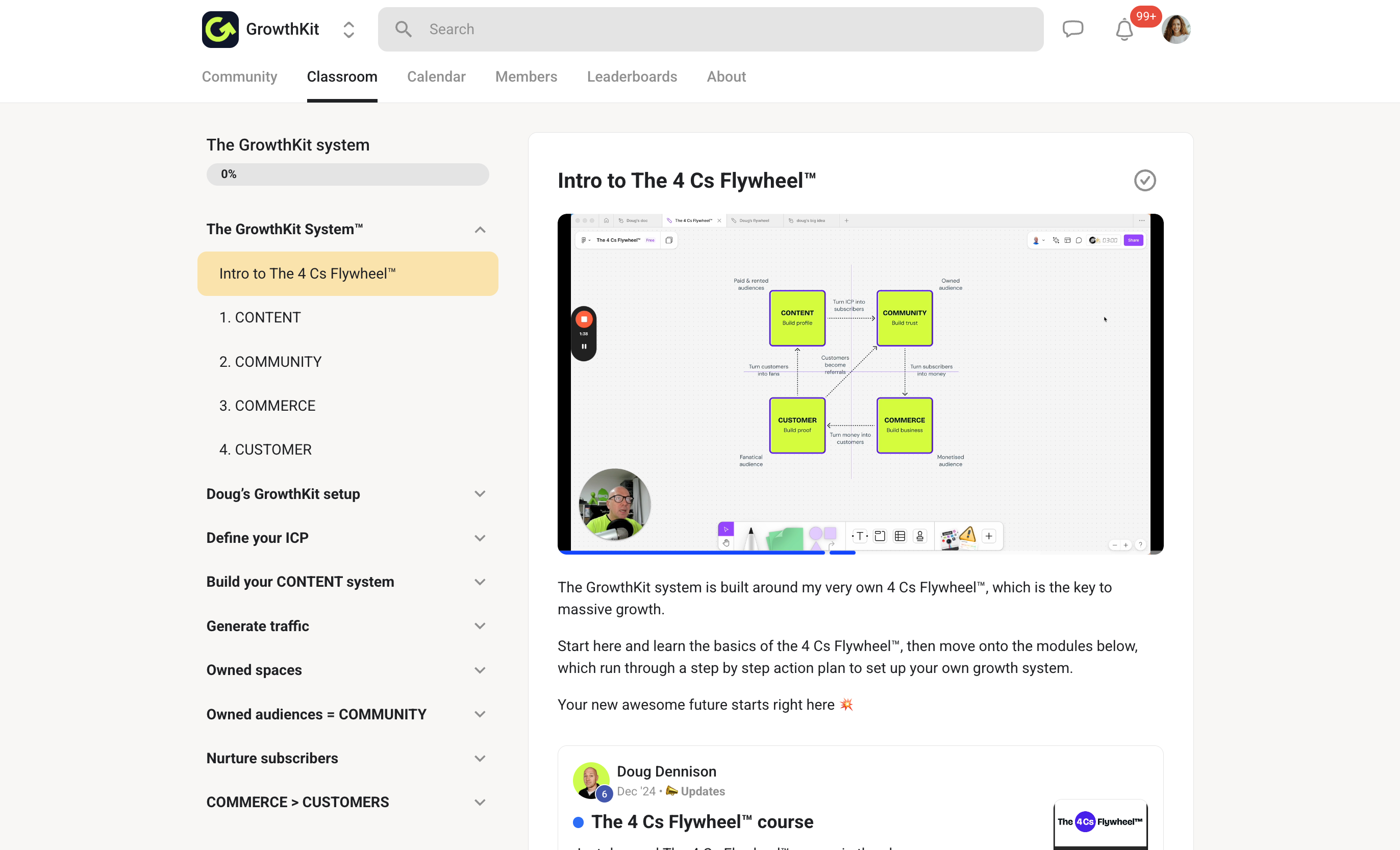Click the pause icon in the video
The height and width of the screenshot is (850, 1400).
[584, 346]
